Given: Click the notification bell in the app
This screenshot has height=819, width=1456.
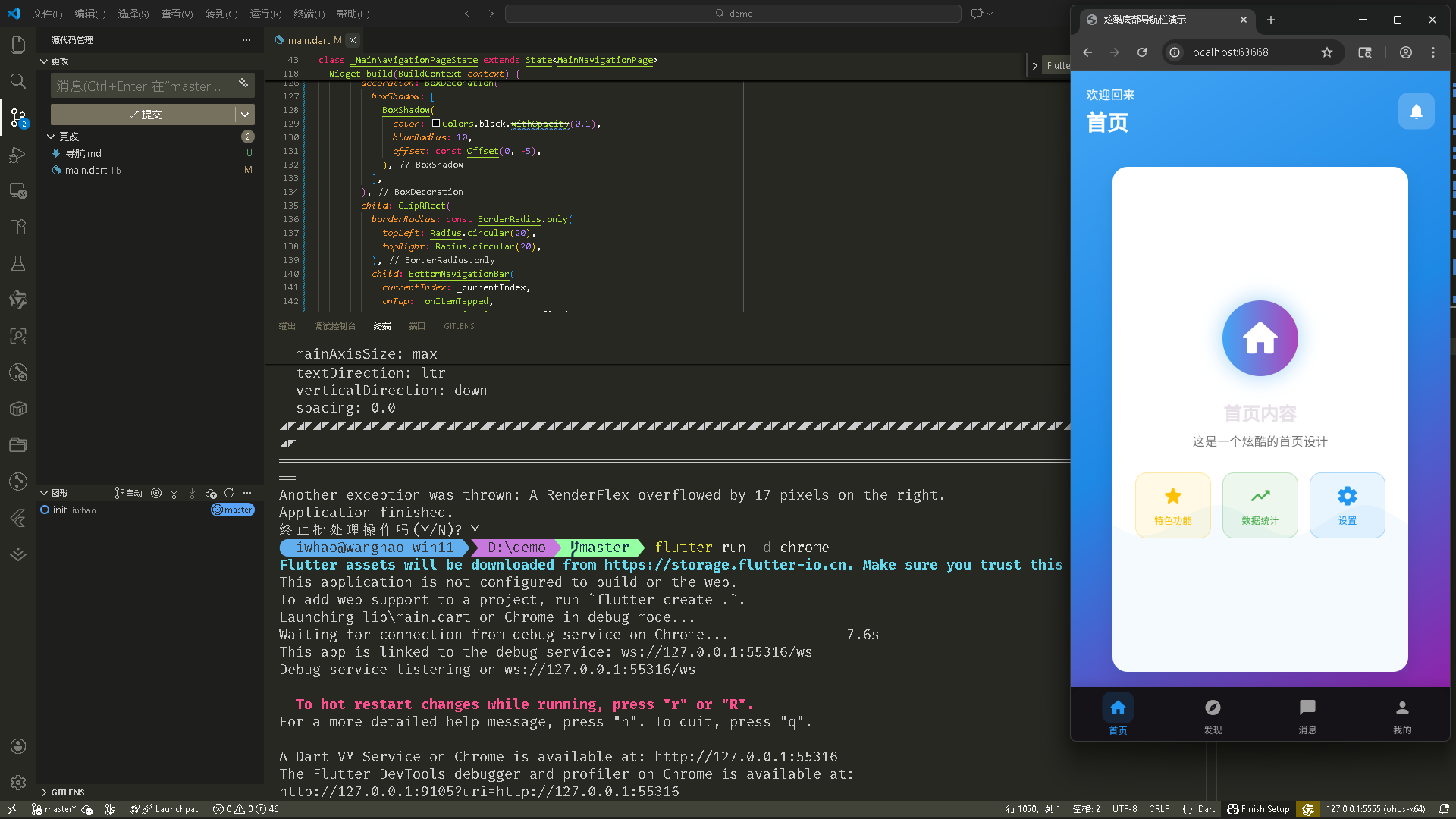Looking at the screenshot, I should (x=1416, y=111).
